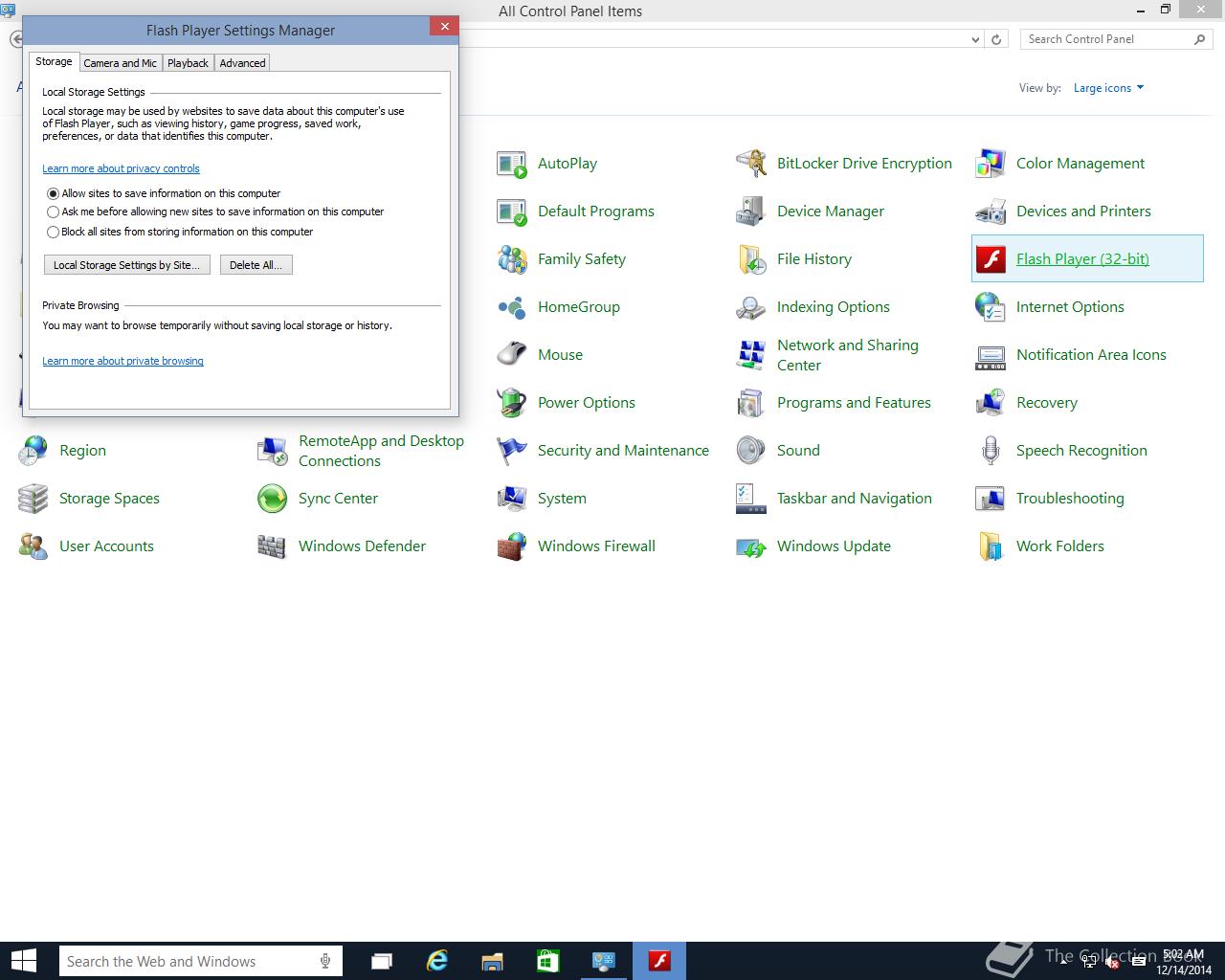Click Internet Options icon

pos(991,307)
